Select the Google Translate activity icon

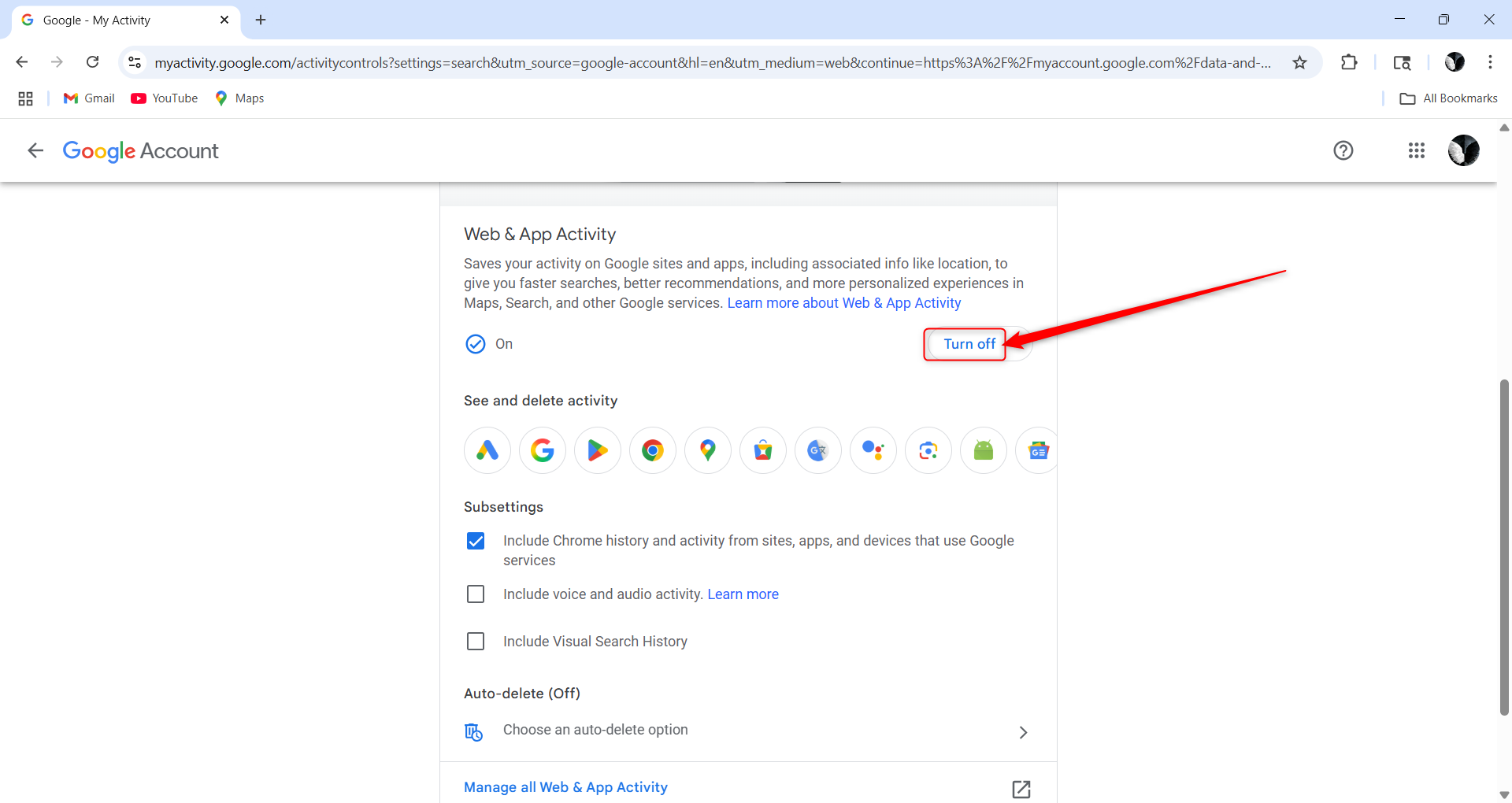point(818,450)
